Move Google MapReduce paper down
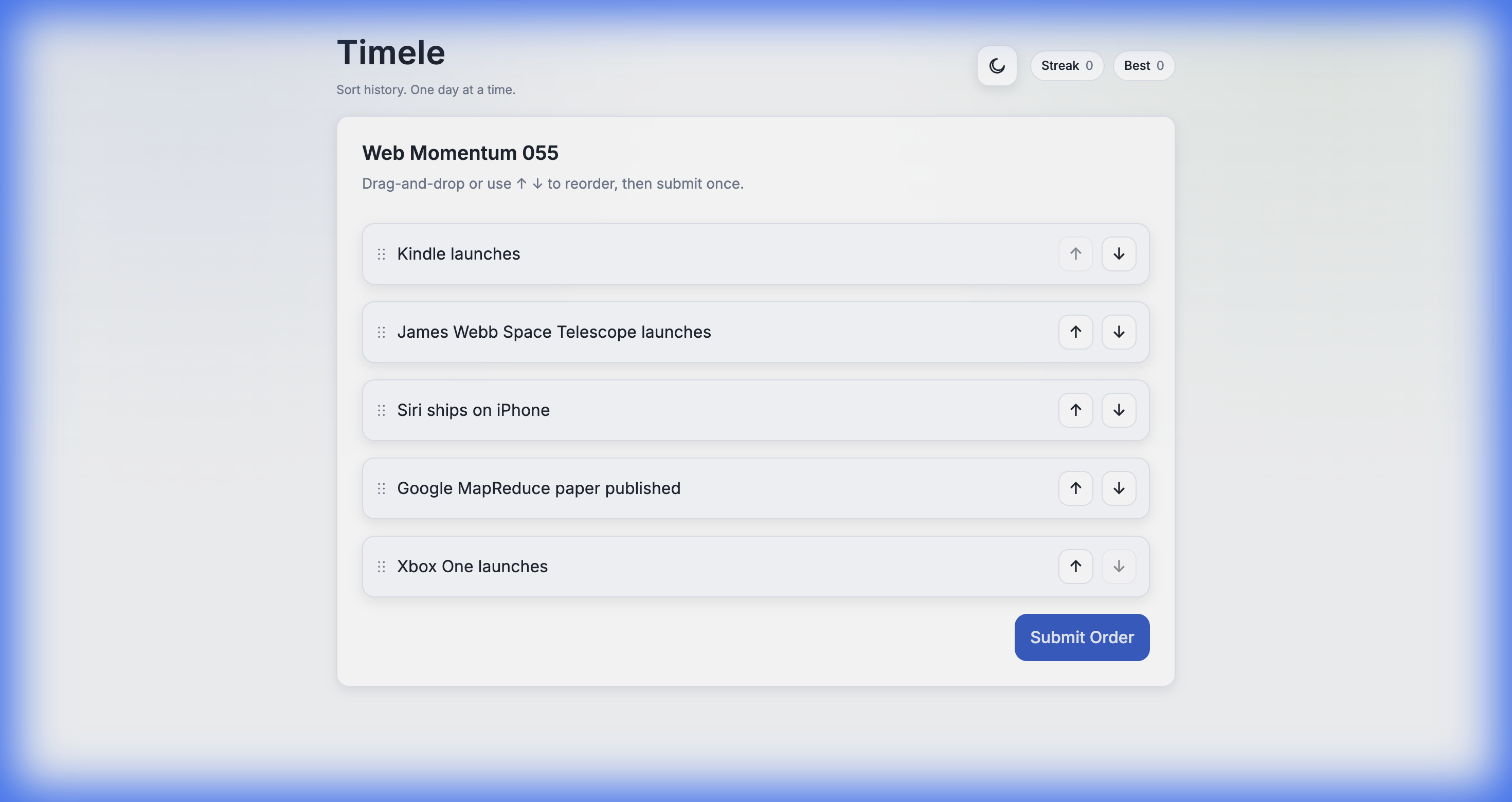1512x802 pixels. pos(1118,488)
